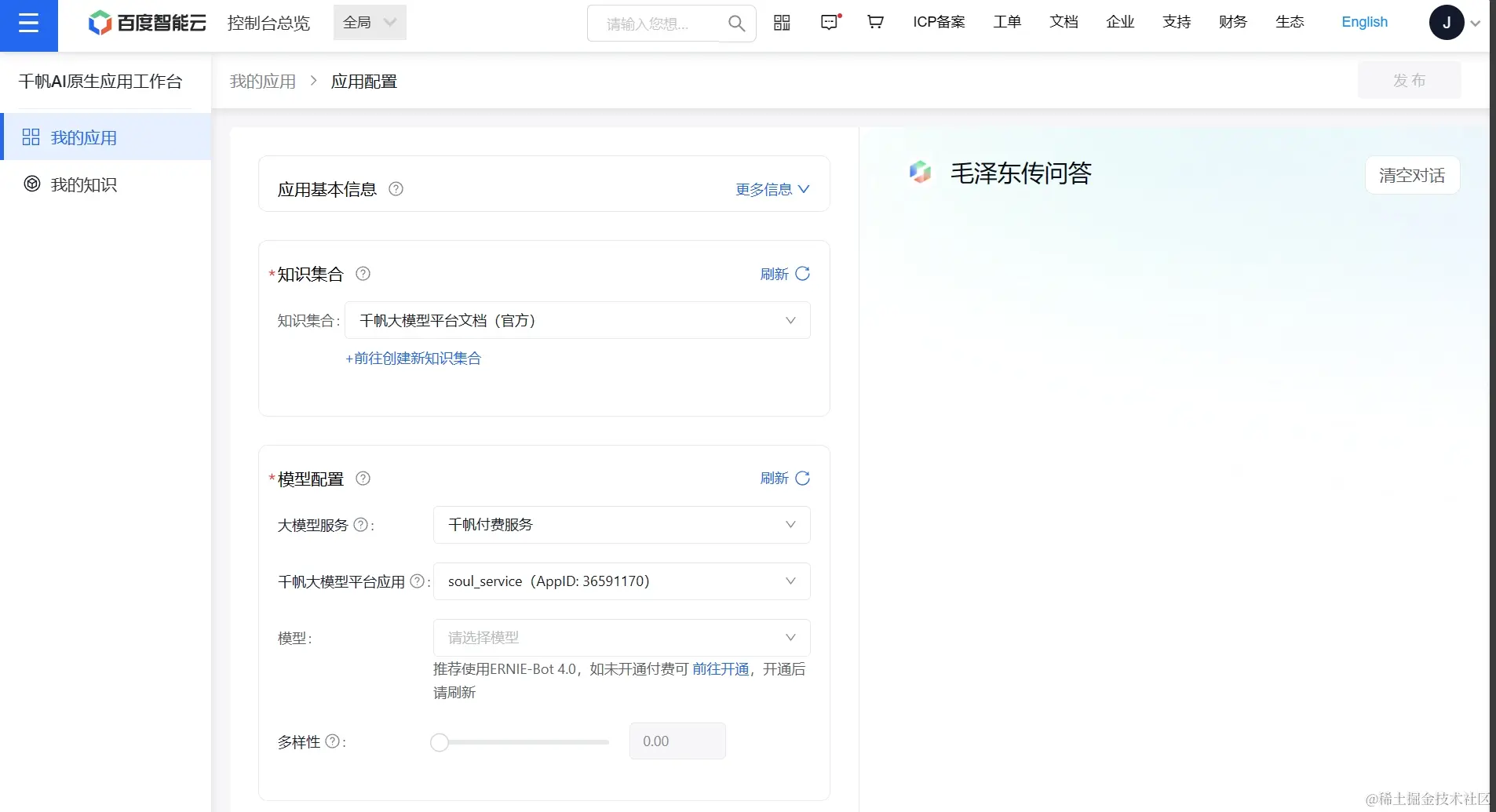Select 我的应用 in the sidebar
The width and height of the screenshot is (1496, 812).
click(x=107, y=137)
